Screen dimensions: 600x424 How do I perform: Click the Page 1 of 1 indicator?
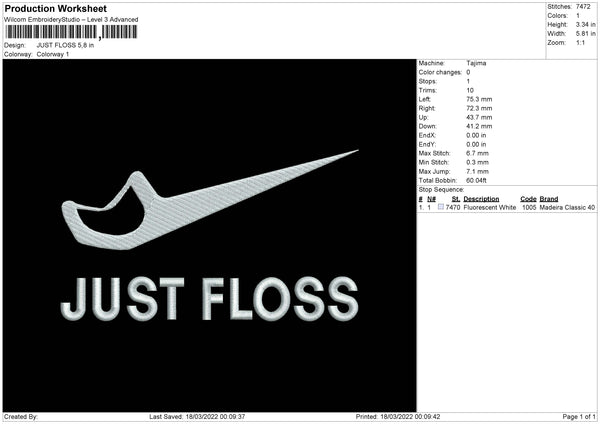tap(579, 417)
